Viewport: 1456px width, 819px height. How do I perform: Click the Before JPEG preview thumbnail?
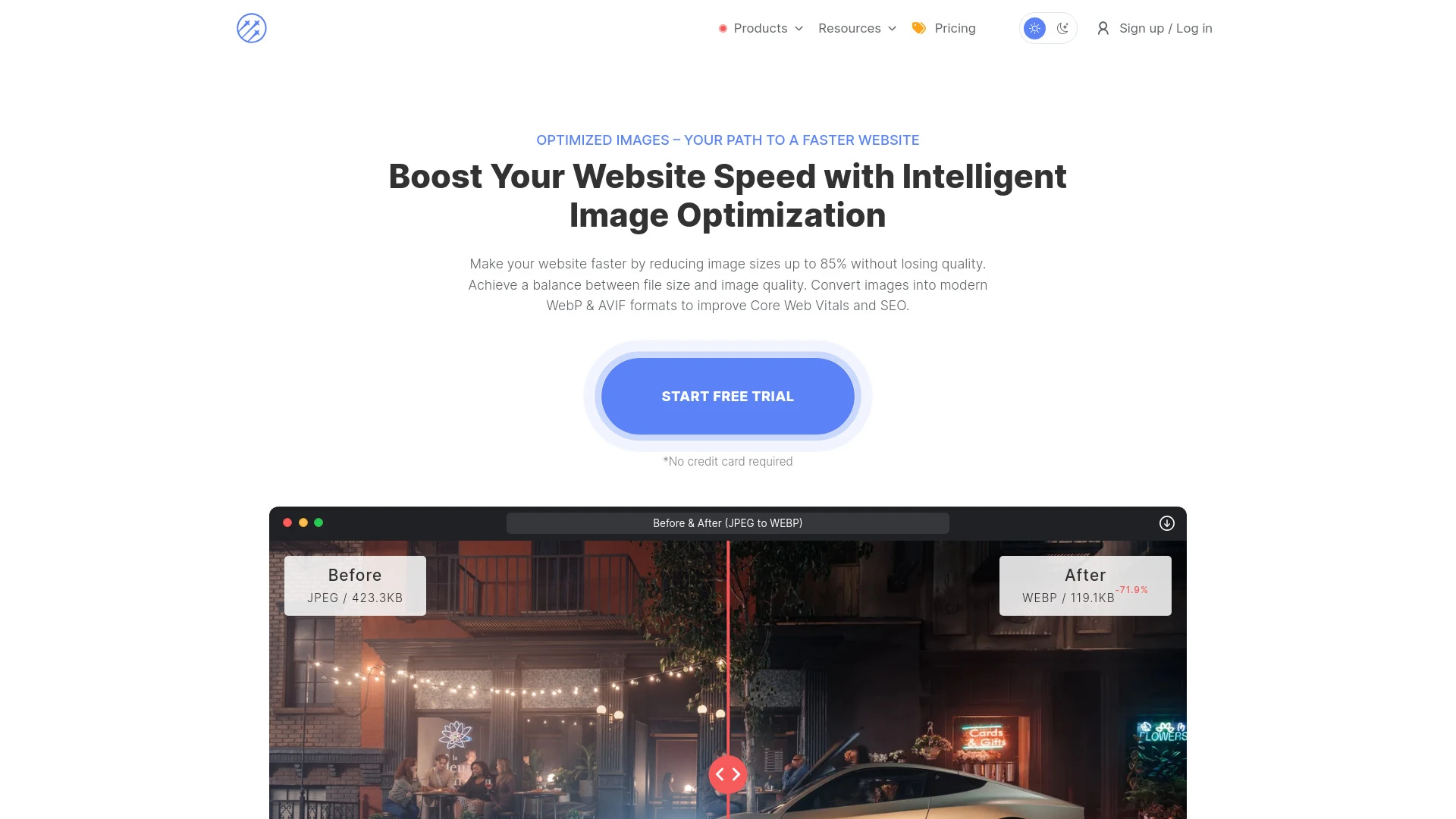[355, 585]
